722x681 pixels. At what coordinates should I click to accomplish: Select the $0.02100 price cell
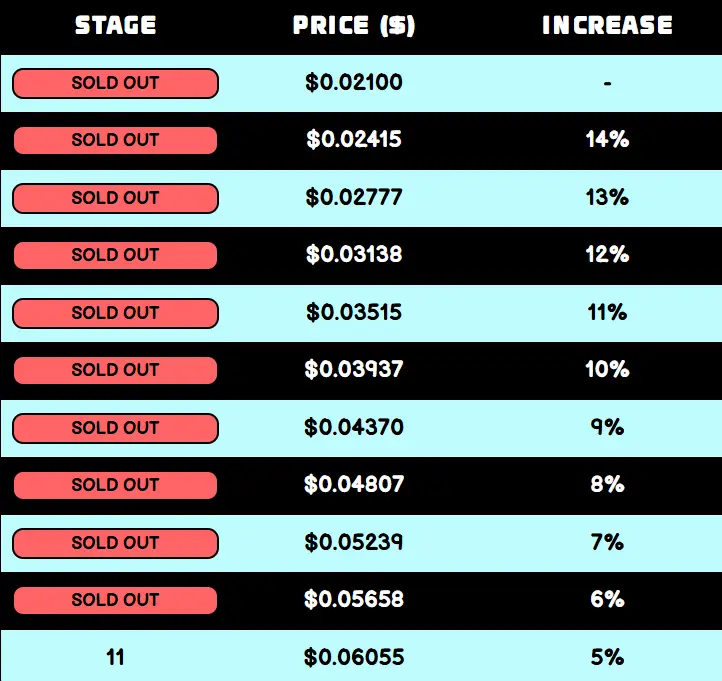tap(354, 83)
